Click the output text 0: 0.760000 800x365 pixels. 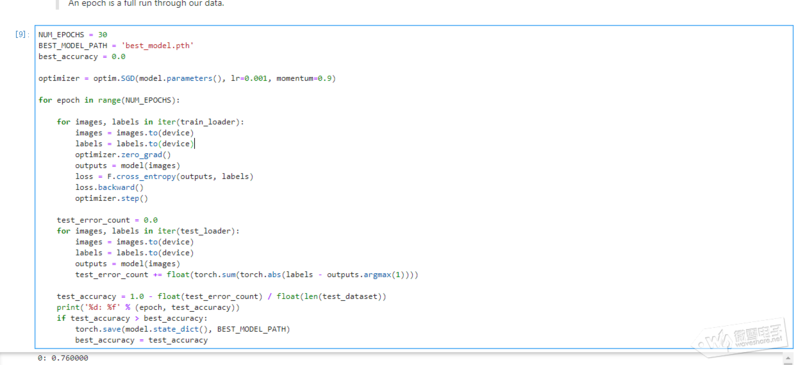[63, 358]
